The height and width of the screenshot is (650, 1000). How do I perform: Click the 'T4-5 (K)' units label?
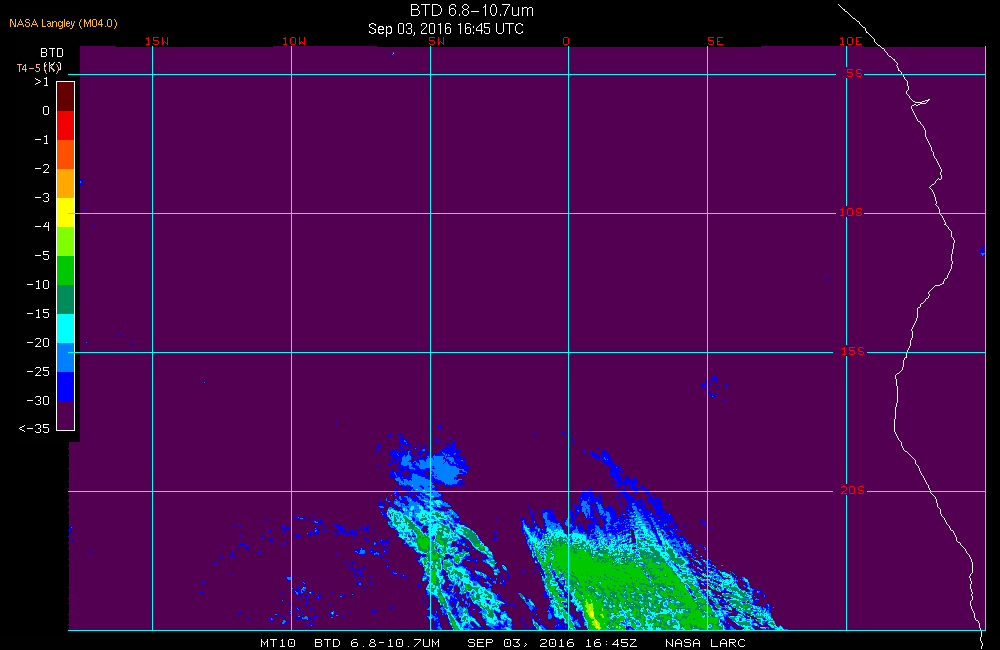39,68
